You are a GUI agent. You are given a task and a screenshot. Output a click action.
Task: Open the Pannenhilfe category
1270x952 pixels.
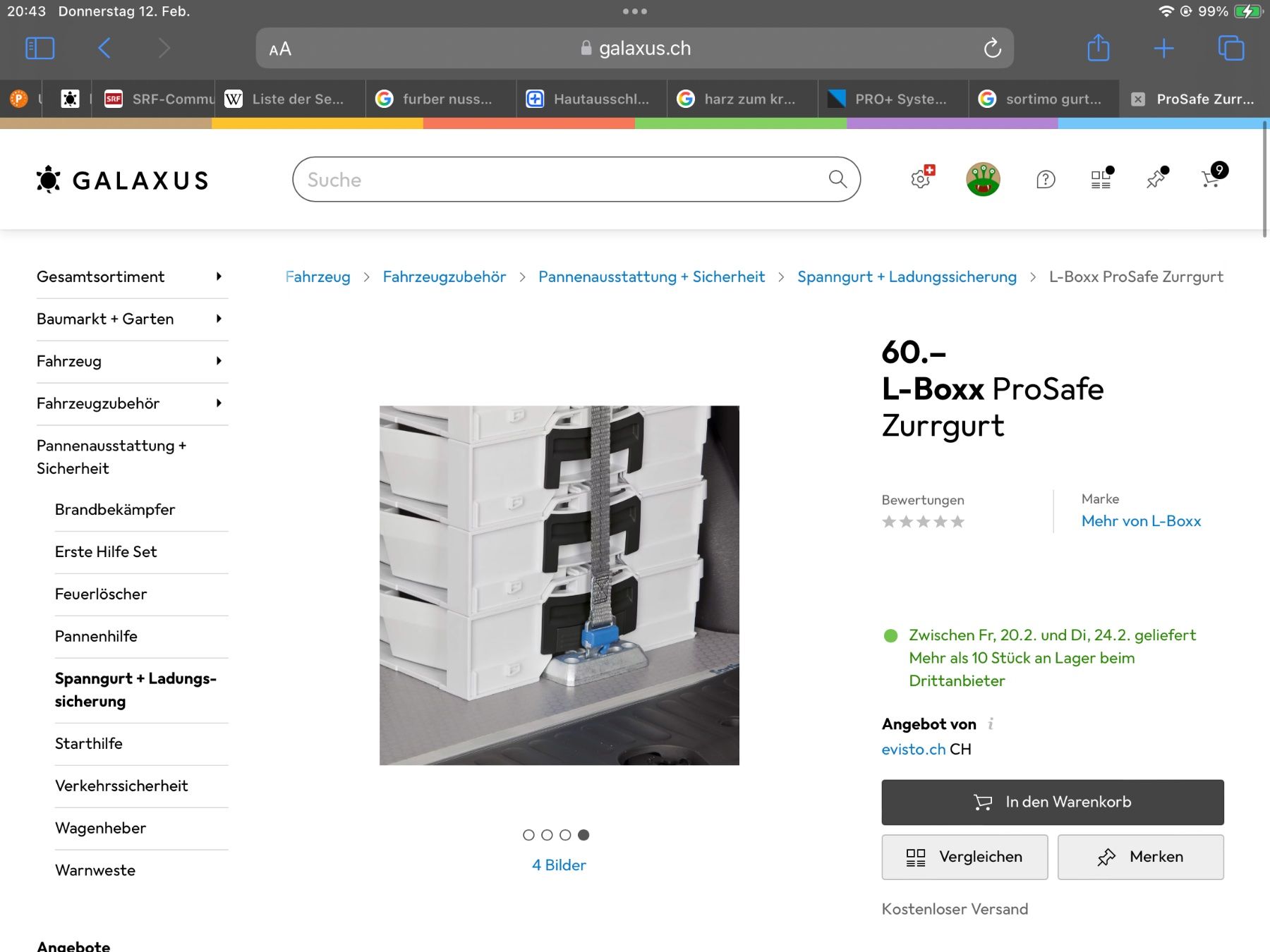[x=96, y=636]
